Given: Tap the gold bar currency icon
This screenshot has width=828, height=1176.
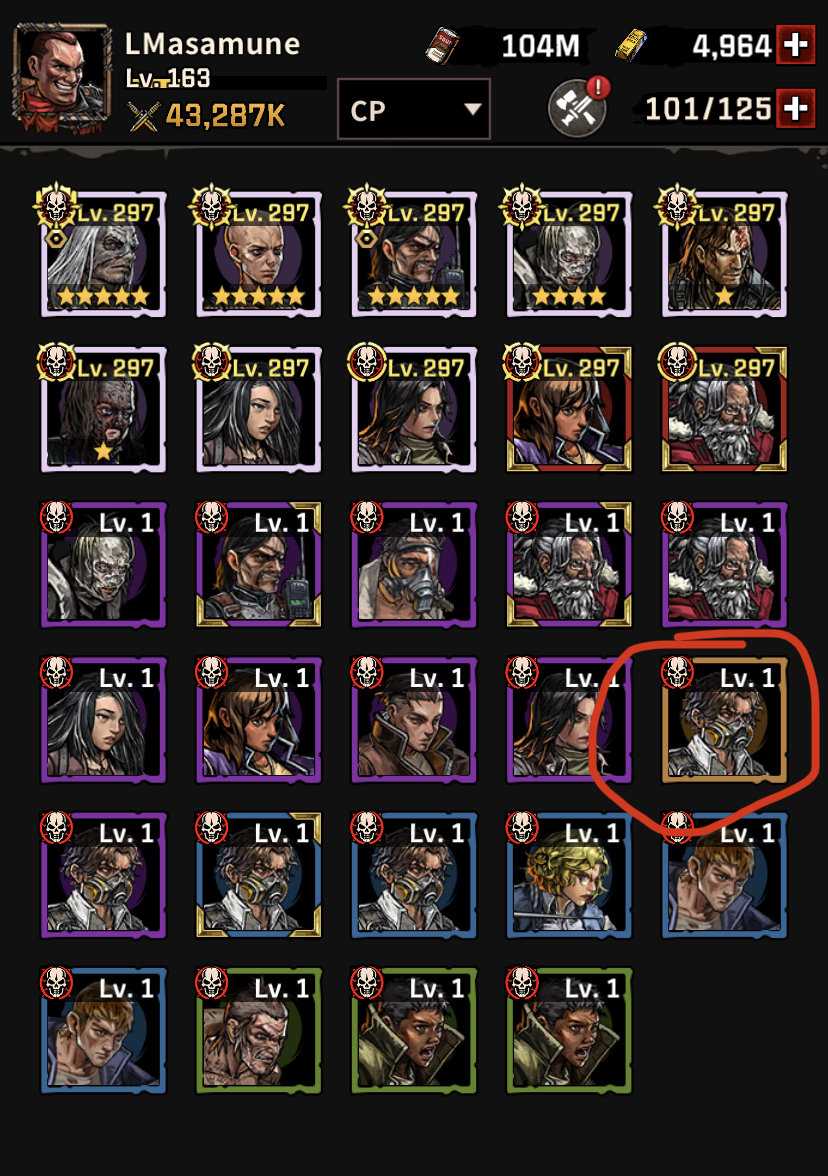Looking at the screenshot, I should [632, 45].
